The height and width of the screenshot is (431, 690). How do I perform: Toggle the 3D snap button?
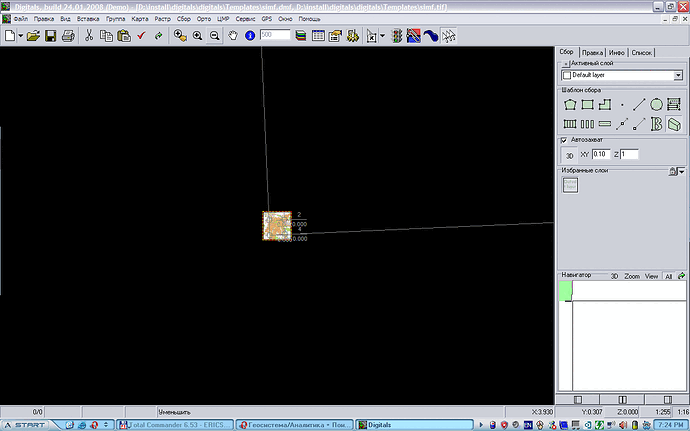[x=569, y=156]
